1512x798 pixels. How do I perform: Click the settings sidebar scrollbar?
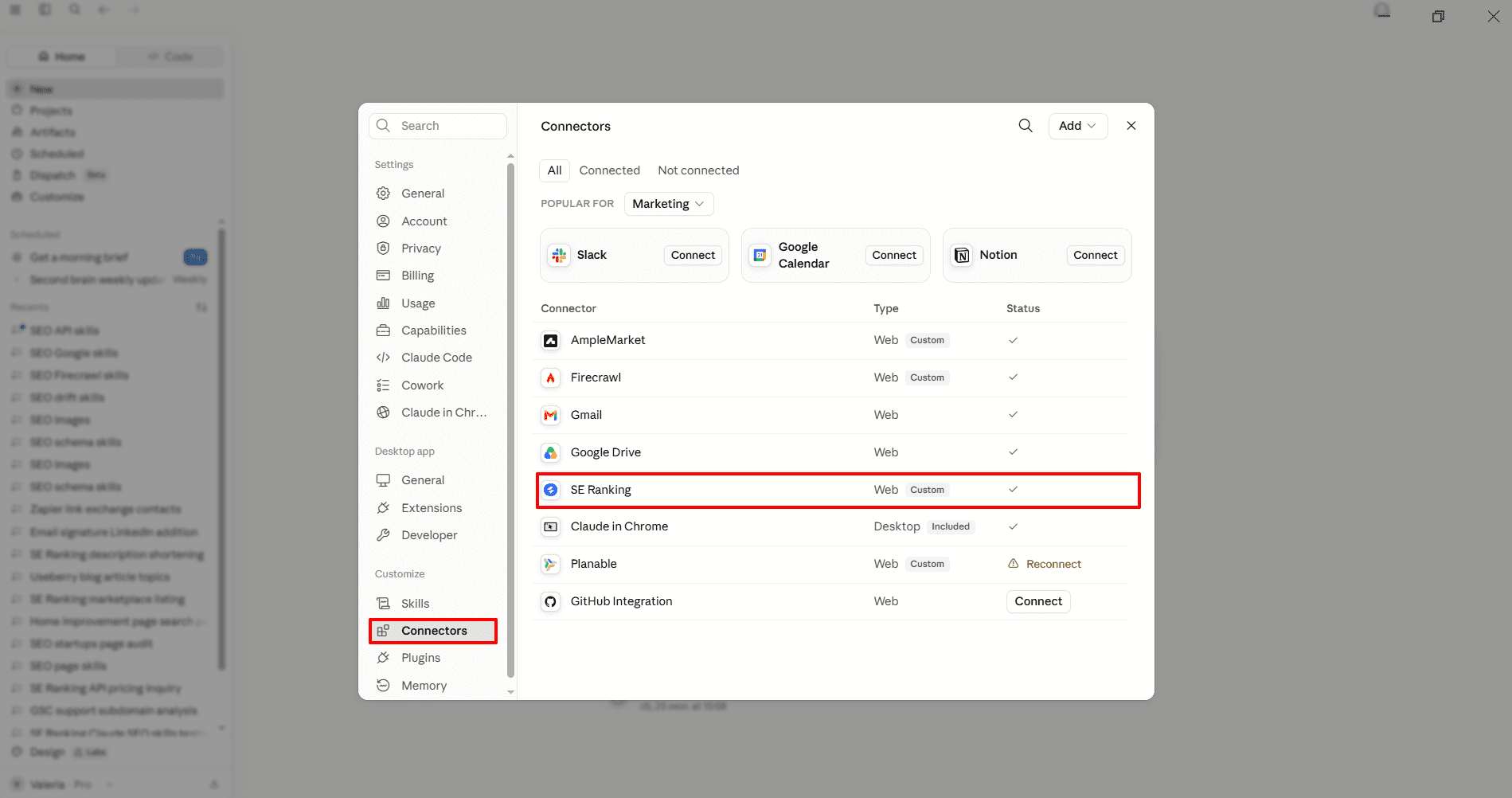coord(510,420)
